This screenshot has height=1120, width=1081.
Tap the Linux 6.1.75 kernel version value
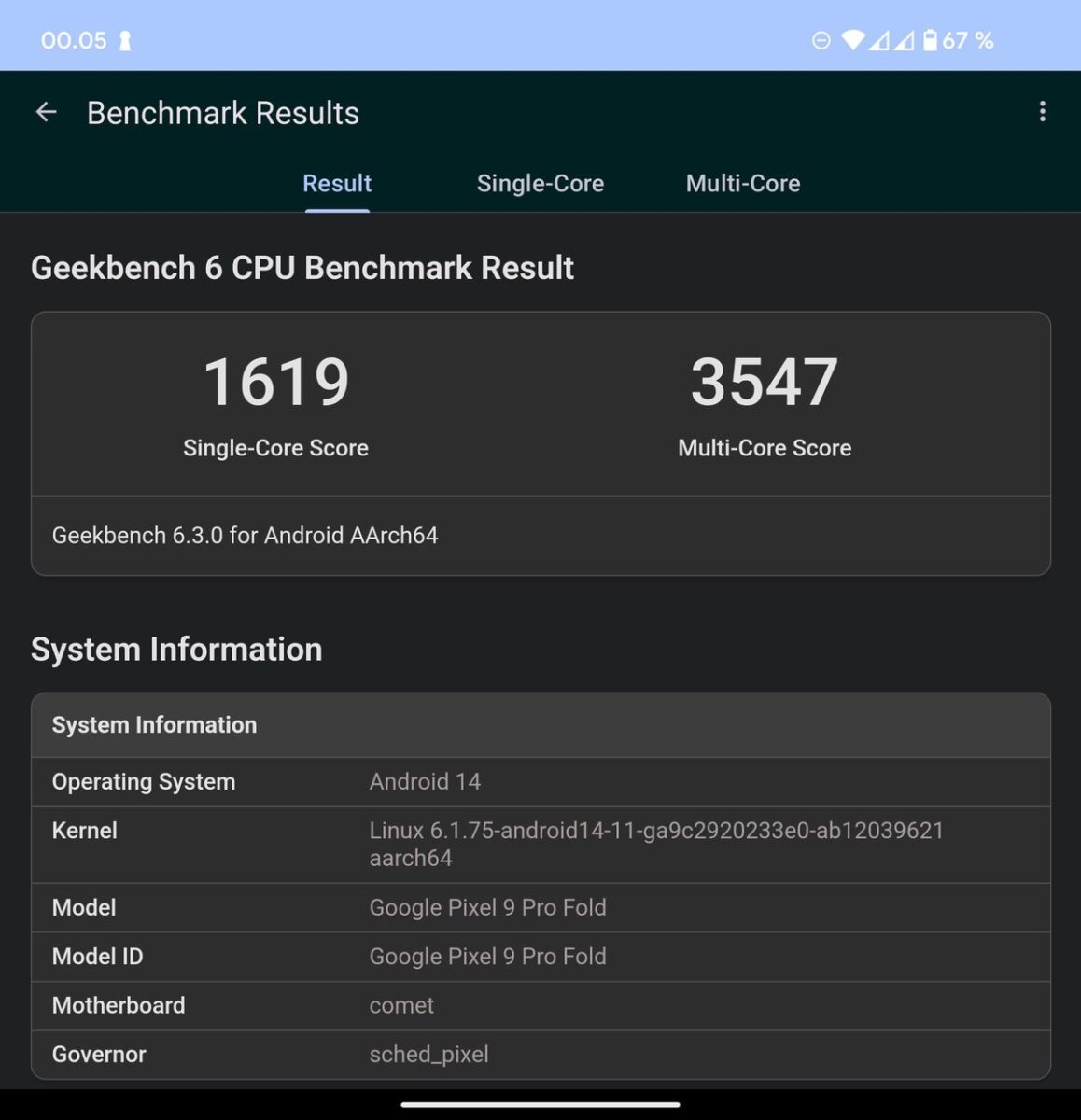point(656,845)
